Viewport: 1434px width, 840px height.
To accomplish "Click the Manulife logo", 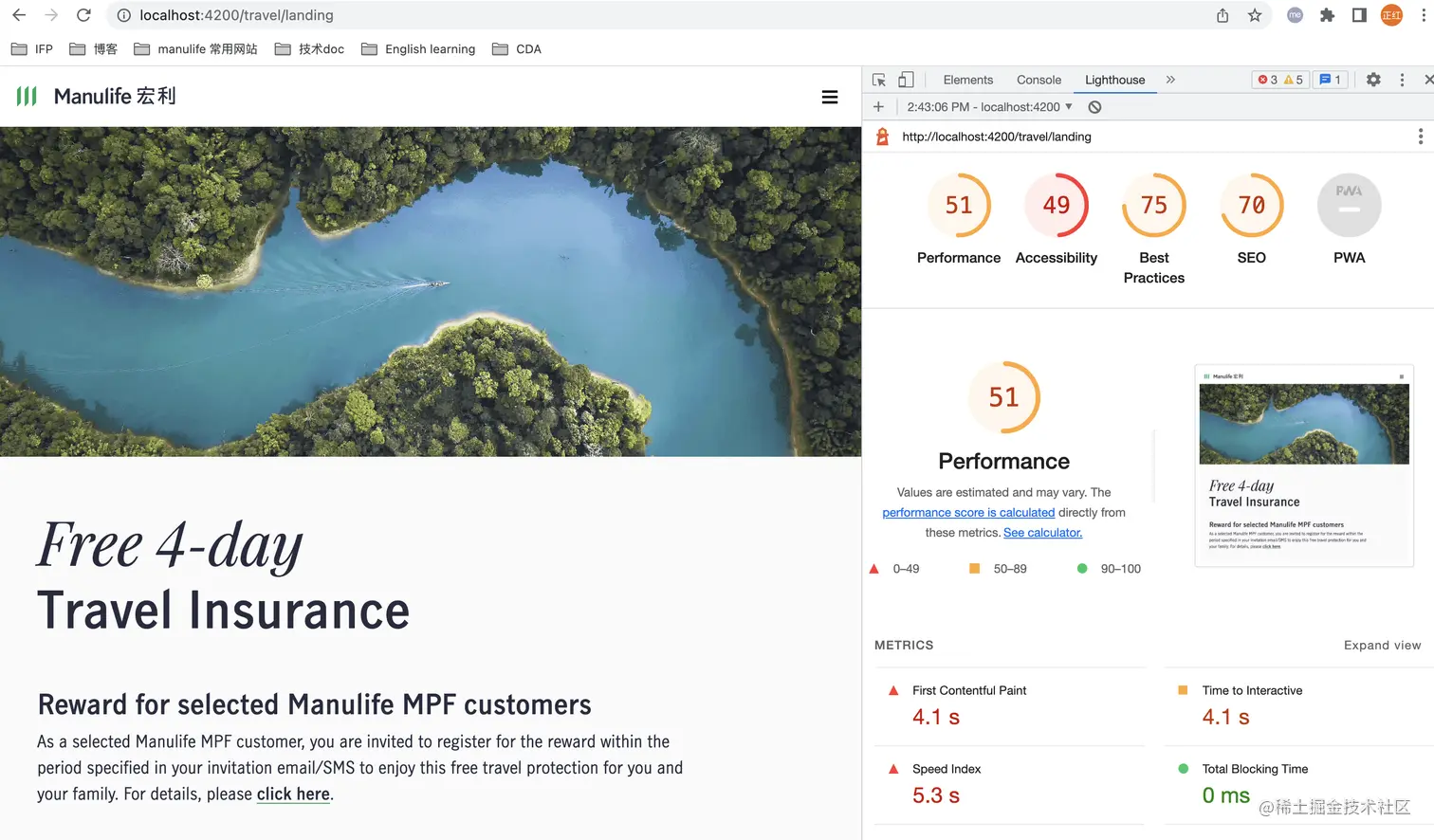I will [x=96, y=96].
